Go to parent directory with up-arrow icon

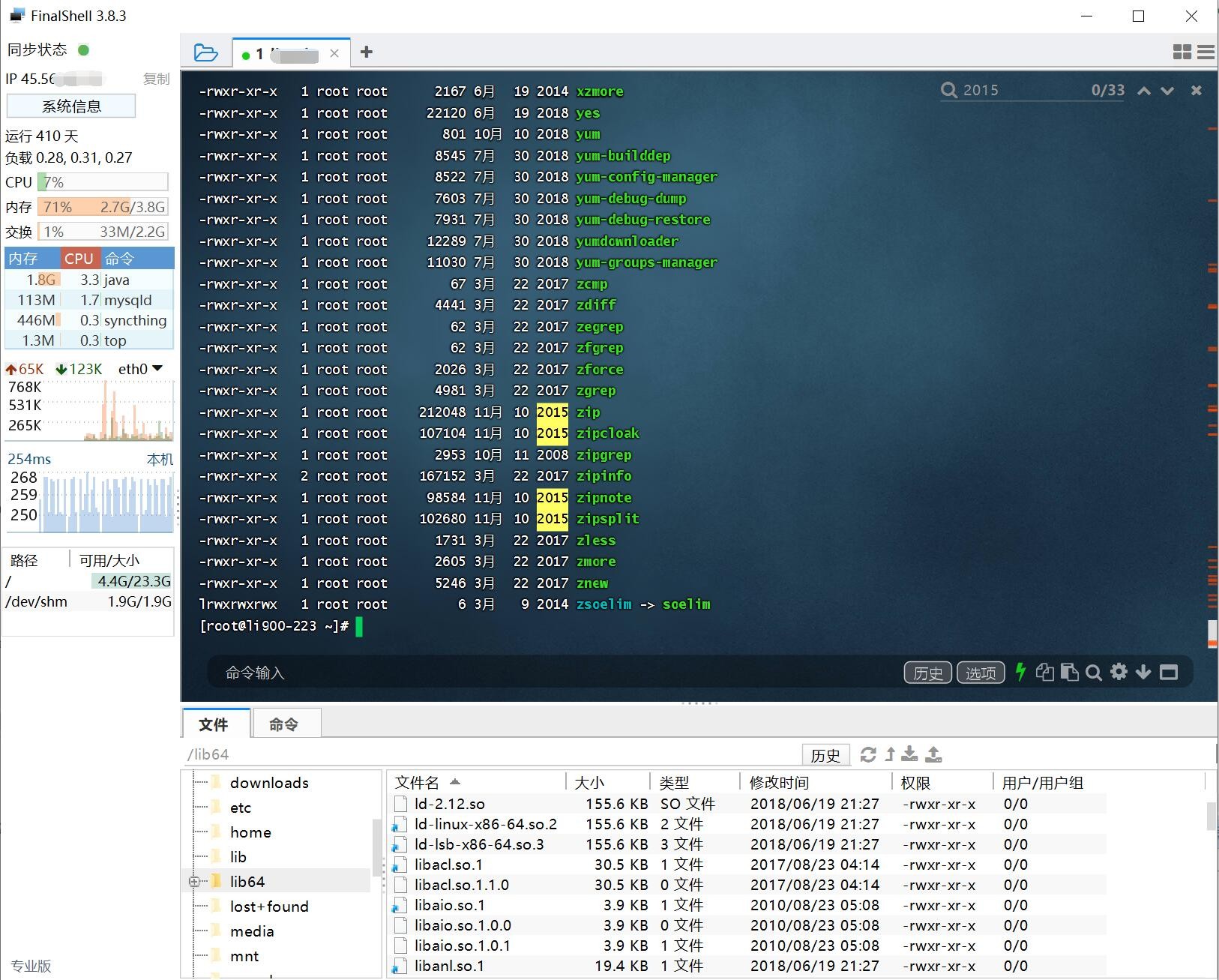(891, 755)
